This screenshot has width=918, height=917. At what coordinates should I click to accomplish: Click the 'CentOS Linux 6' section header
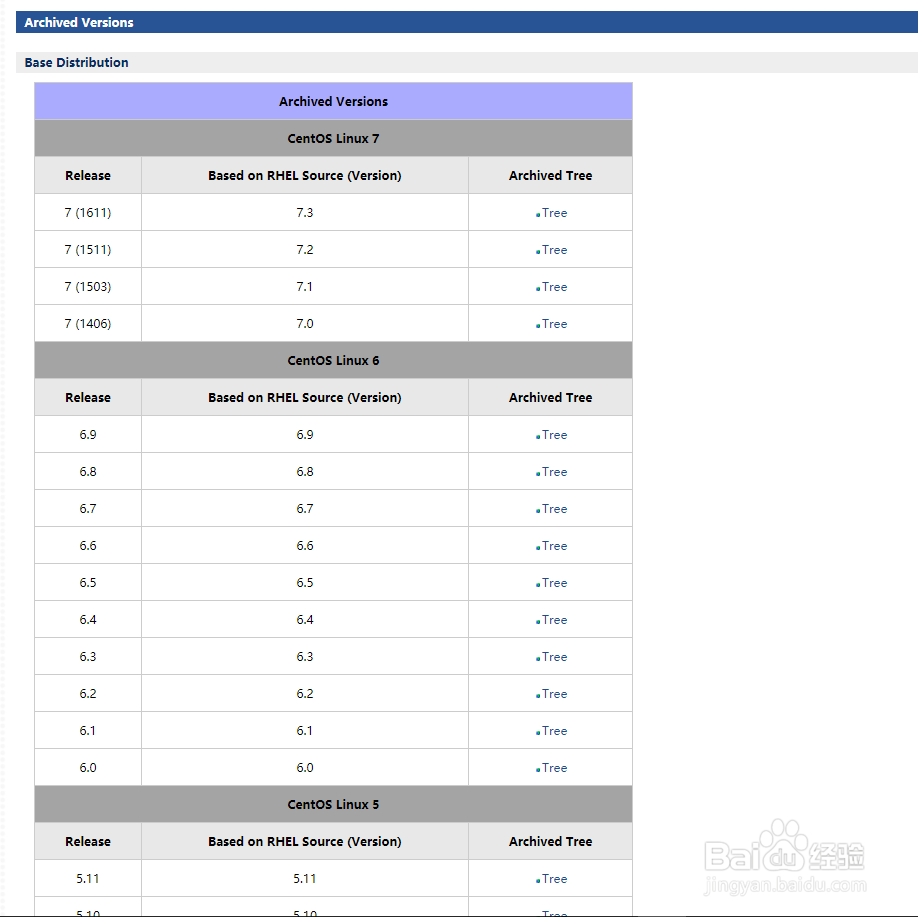tap(333, 360)
